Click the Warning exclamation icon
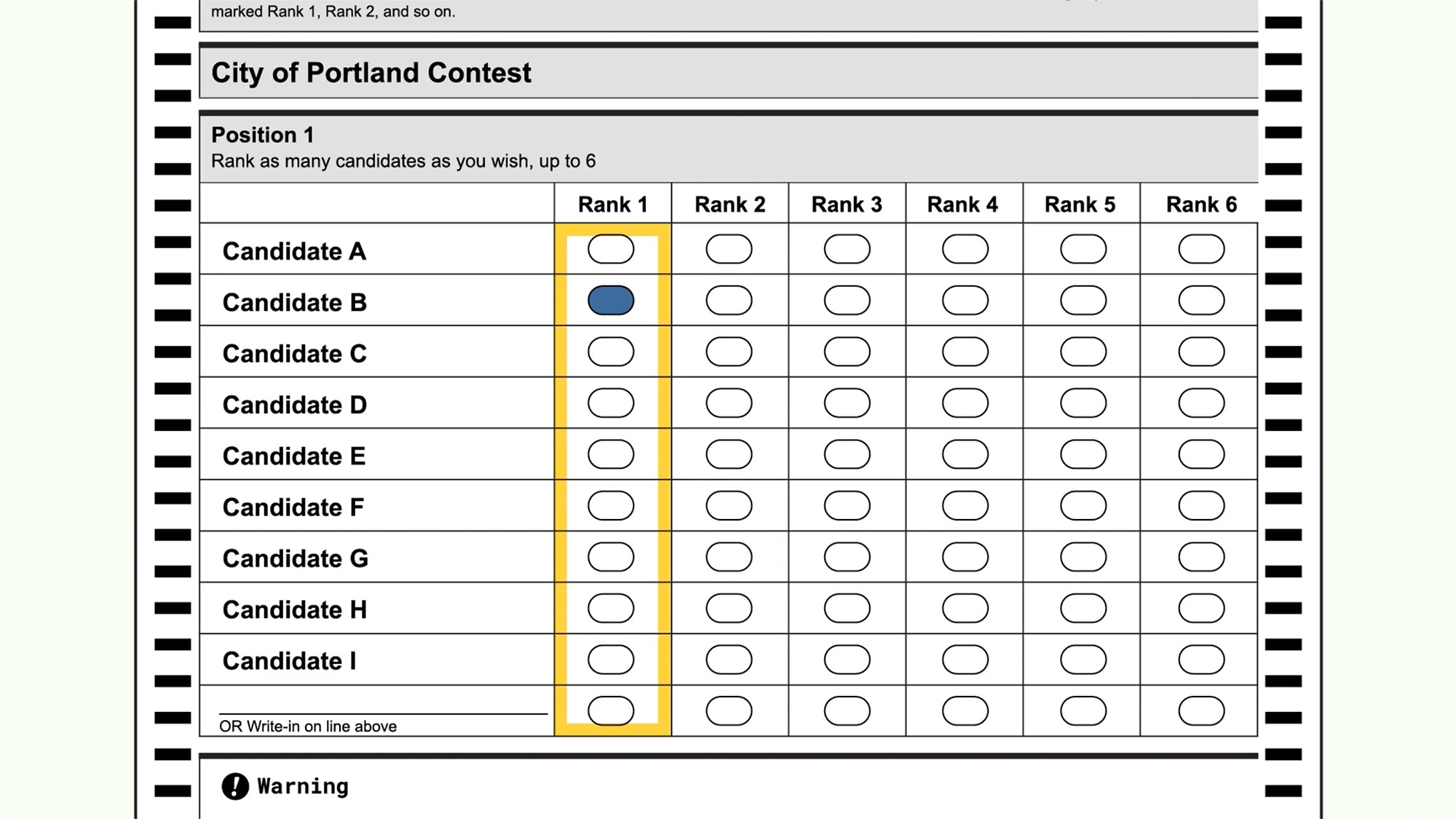Screen dimensions: 1456x819 (235, 786)
